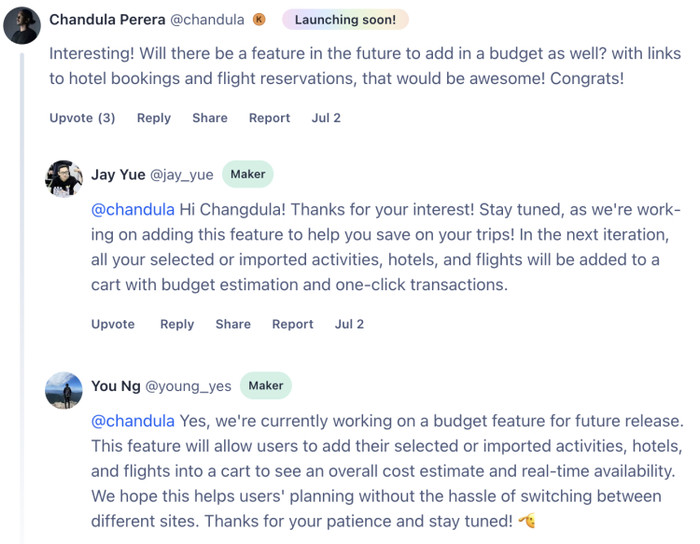The height and width of the screenshot is (544, 700).
Task: Report Jay Yue's reply
Action: point(293,324)
